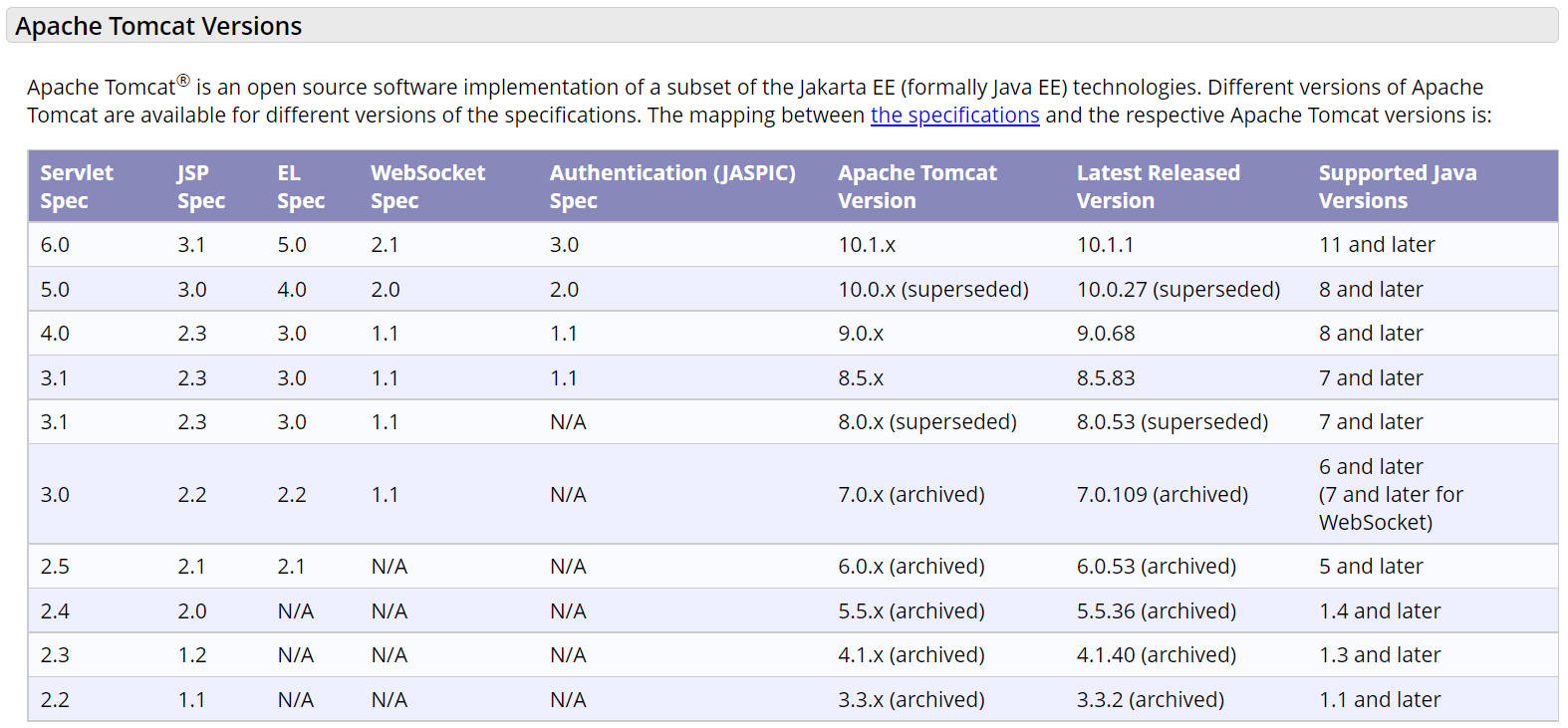Click the 7.0.109 (archived) cell
Screen dimensions: 1568x728
(1162, 495)
